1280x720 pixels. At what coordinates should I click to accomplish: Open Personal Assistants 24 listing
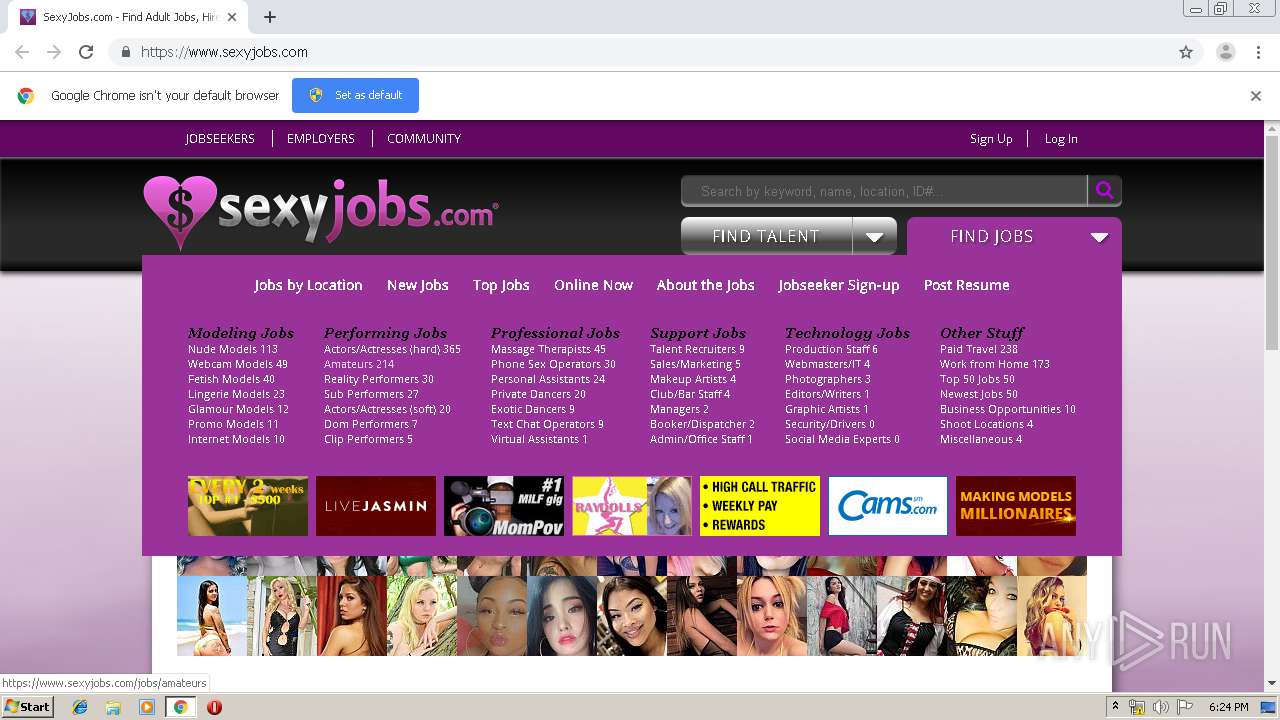(x=548, y=379)
